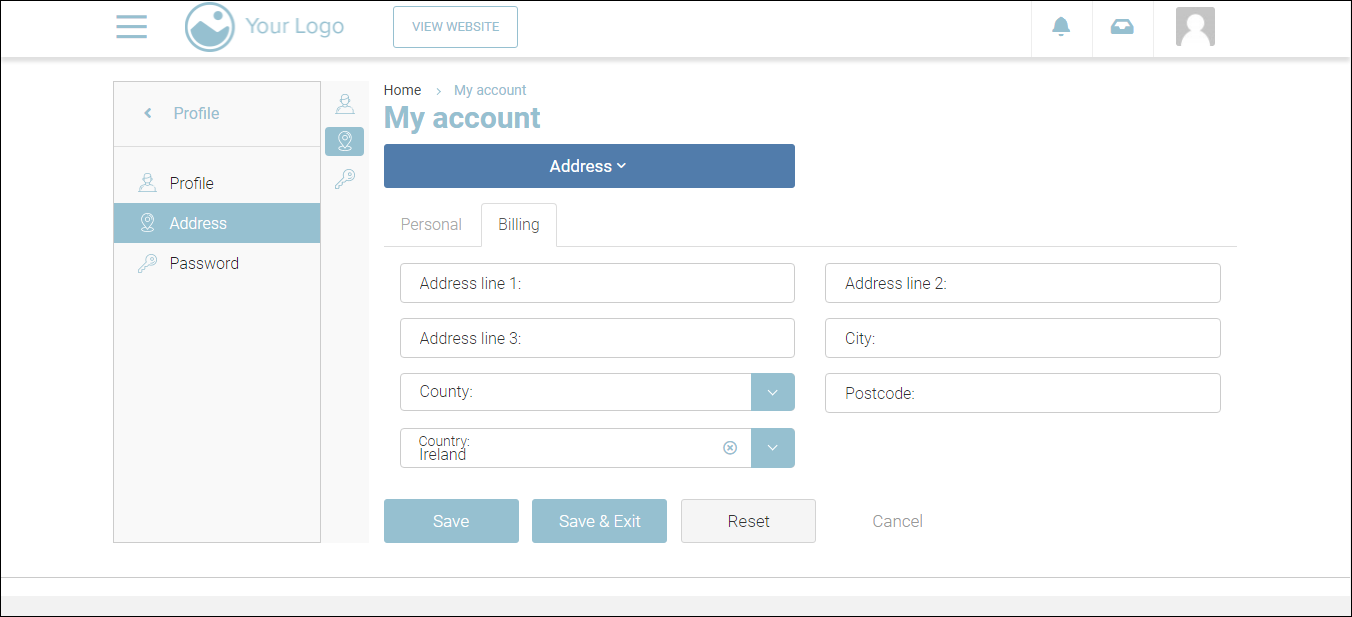Open the hamburger menu
Viewport: 1352px width, 617px height.
click(131, 27)
